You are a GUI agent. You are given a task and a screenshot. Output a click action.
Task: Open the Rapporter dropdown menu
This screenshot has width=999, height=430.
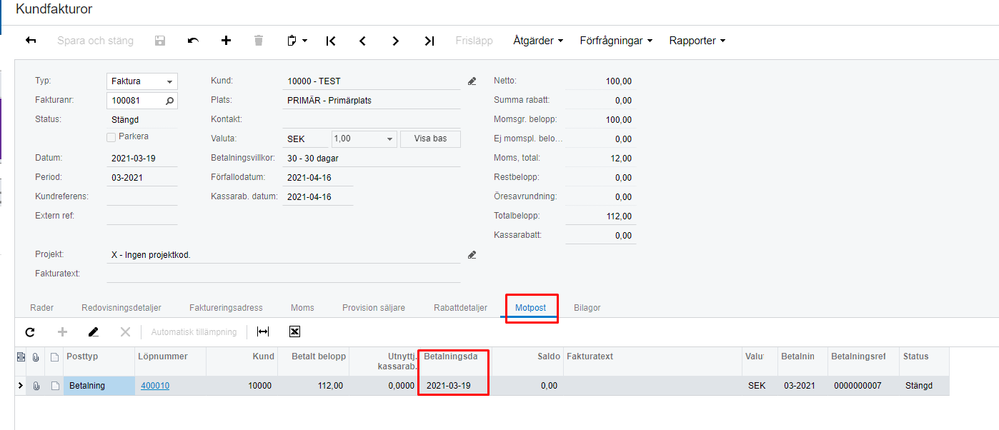(x=696, y=41)
